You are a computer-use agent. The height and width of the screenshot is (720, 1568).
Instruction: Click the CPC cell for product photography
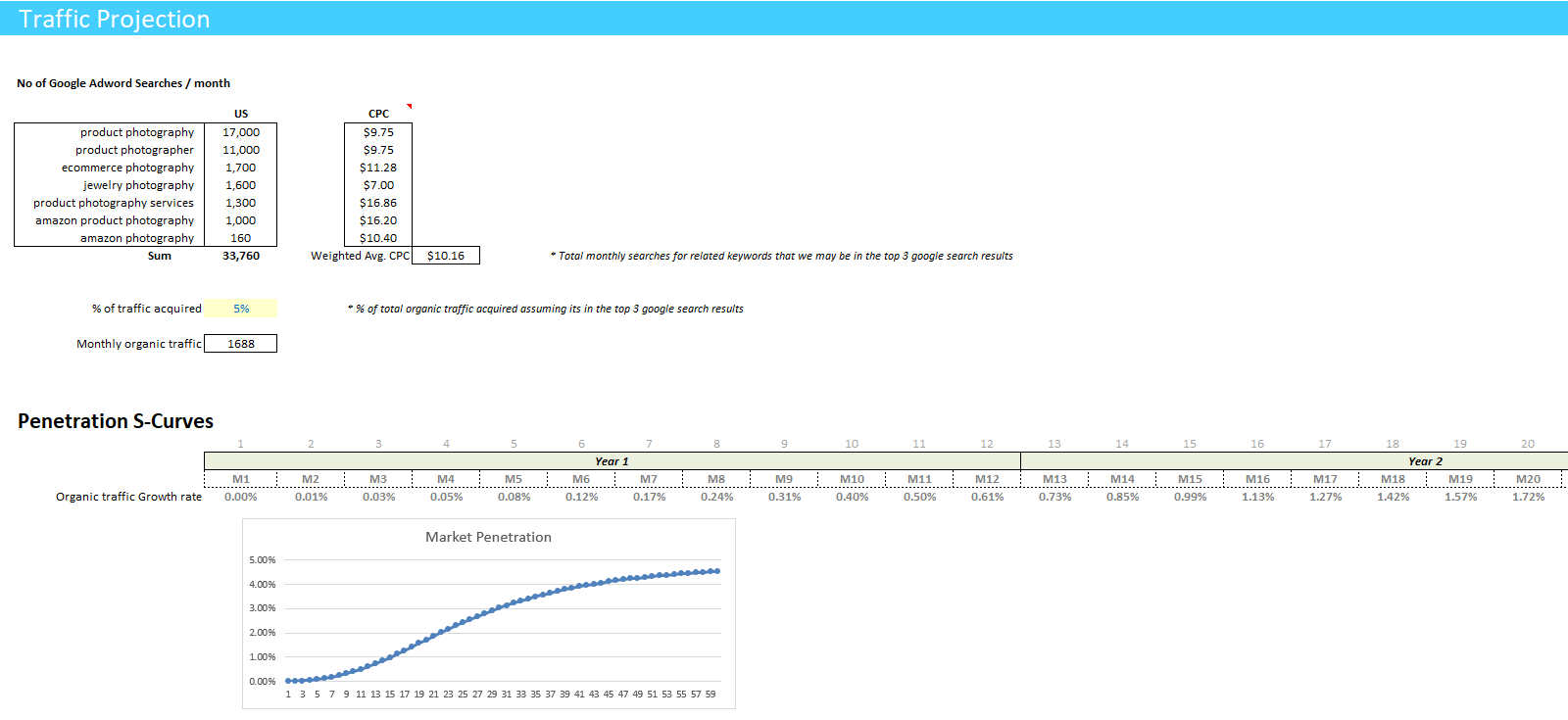(378, 132)
